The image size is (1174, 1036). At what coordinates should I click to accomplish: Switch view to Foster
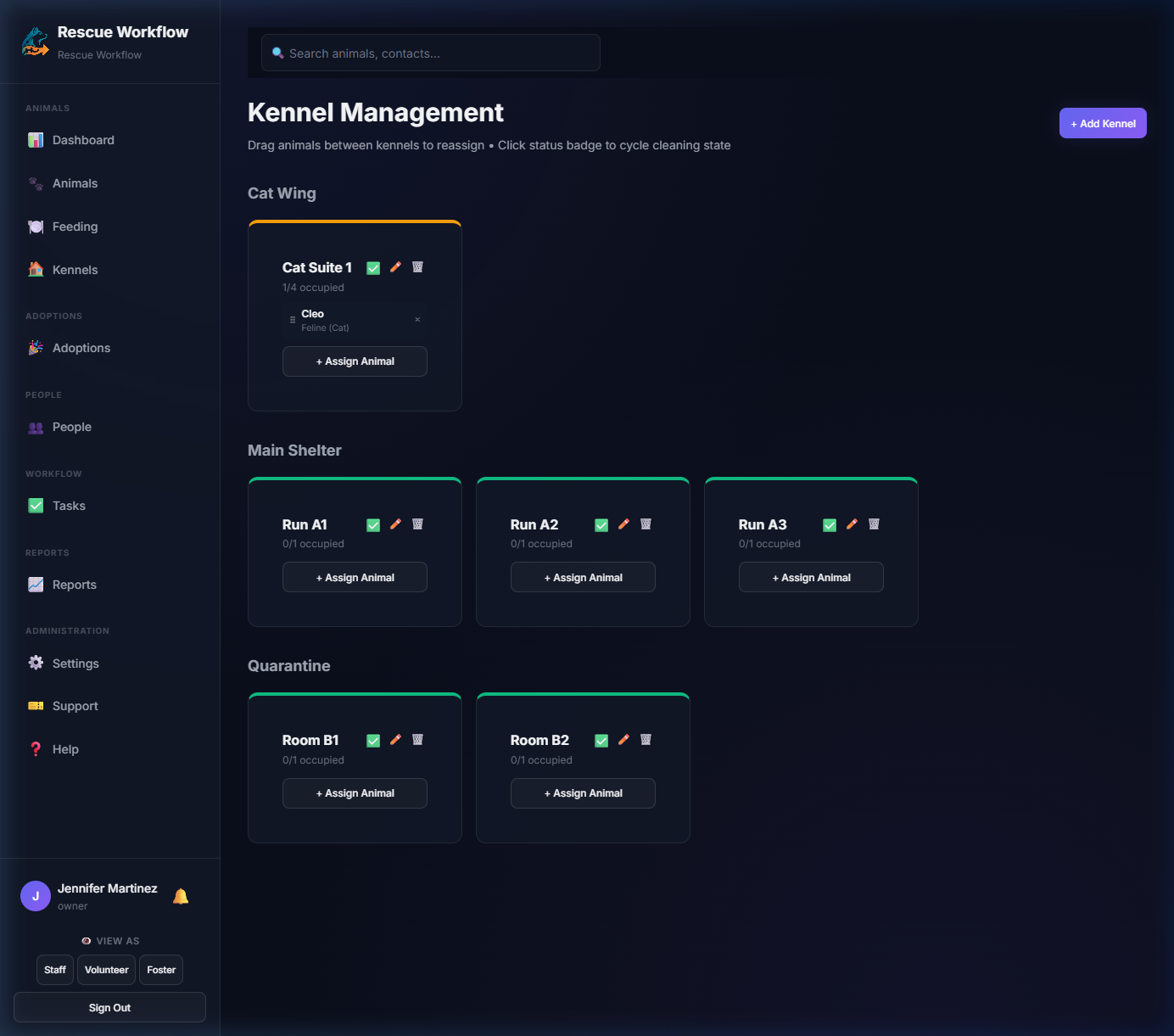pos(160,969)
